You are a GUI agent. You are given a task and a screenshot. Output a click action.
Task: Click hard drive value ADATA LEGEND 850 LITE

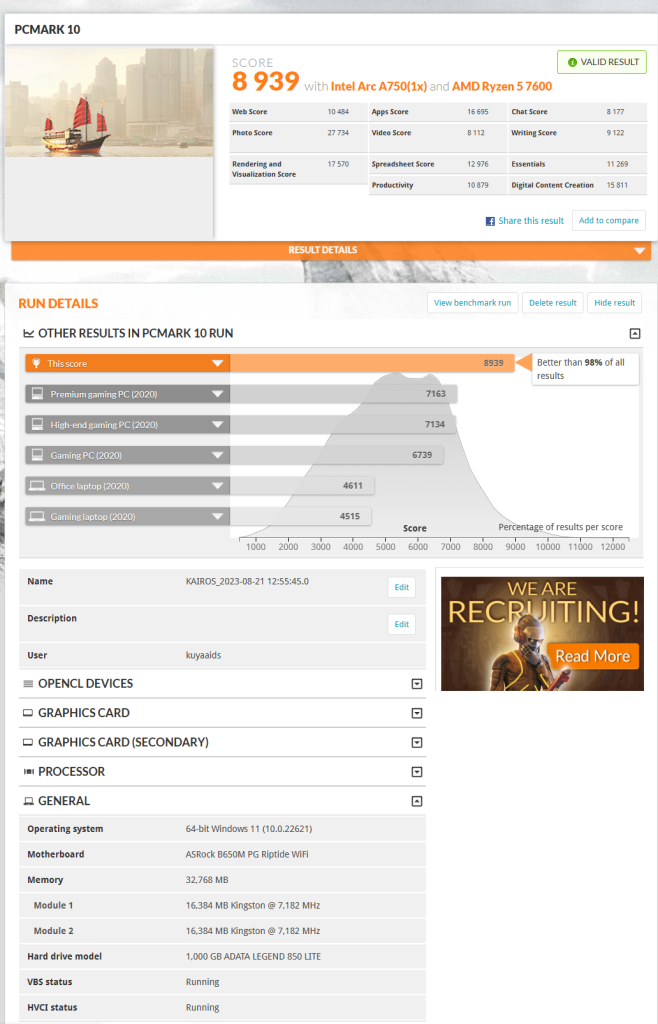[253, 957]
